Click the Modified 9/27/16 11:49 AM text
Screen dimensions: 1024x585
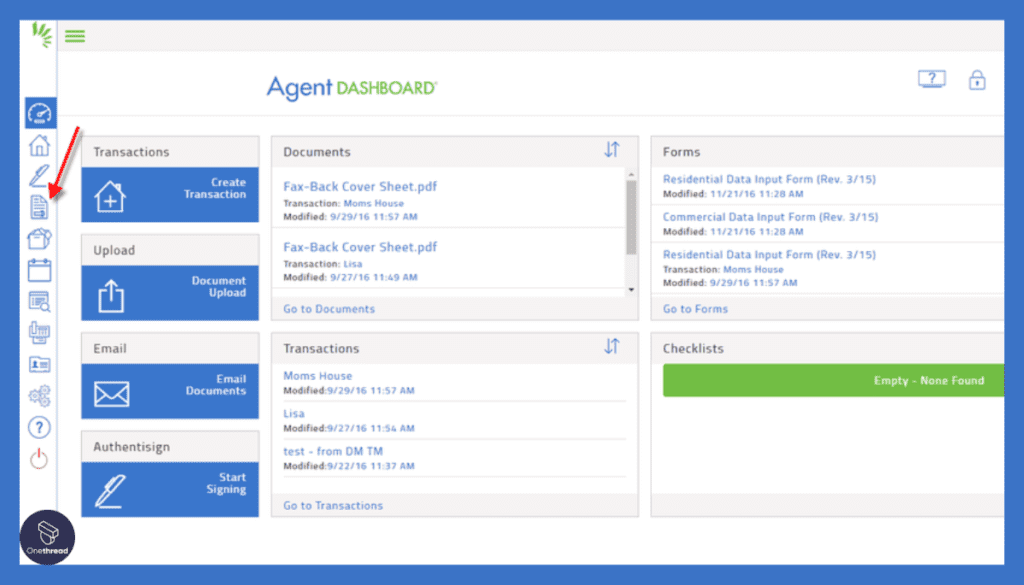click(350, 277)
